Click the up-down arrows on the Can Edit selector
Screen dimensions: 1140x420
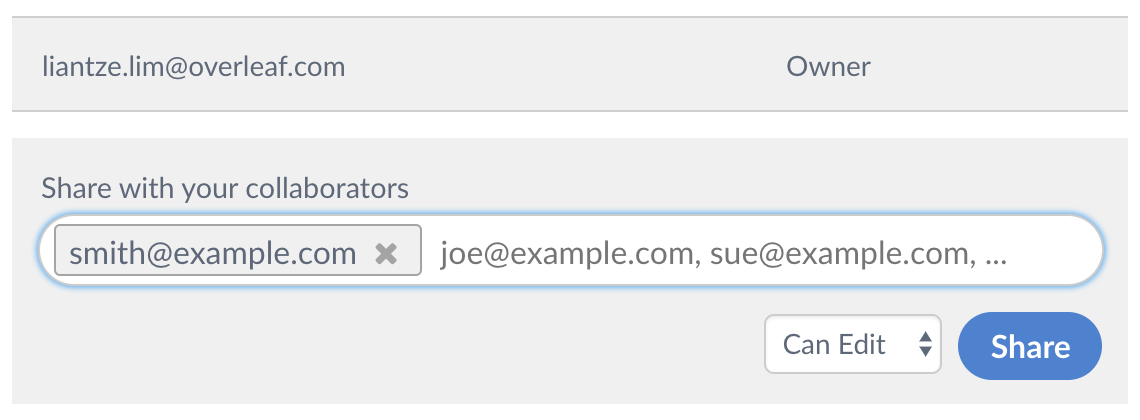pos(925,344)
